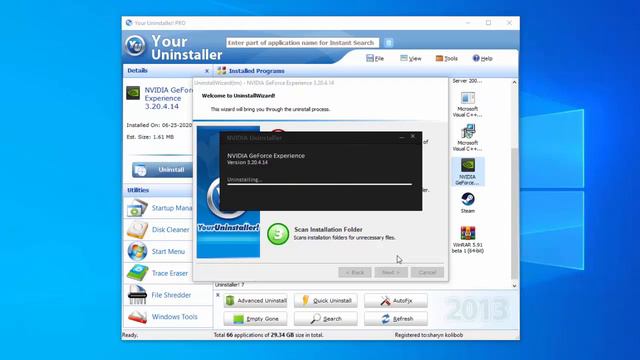
Task: Click the Installed Programs tab icon
Action: 222,71
